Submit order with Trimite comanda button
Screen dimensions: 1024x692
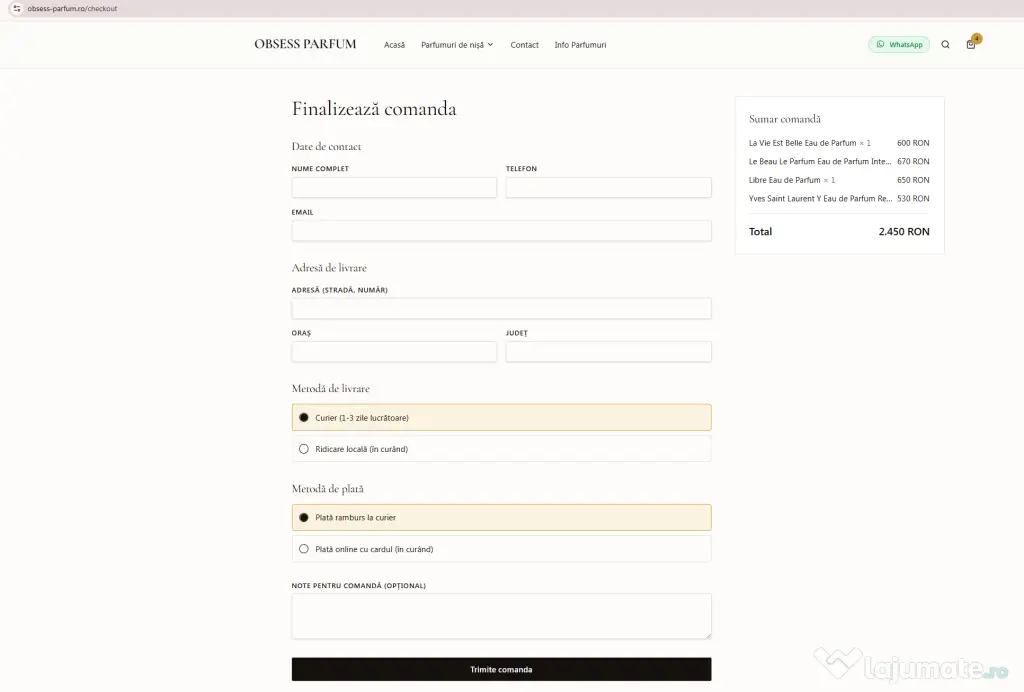(x=502, y=669)
